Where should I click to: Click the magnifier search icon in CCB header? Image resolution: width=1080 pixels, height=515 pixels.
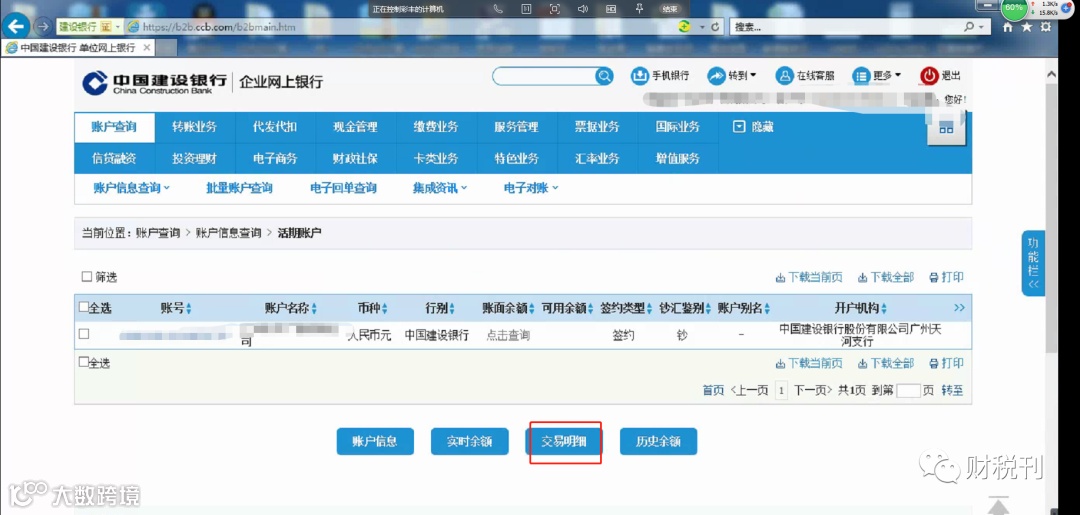point(604,76)
